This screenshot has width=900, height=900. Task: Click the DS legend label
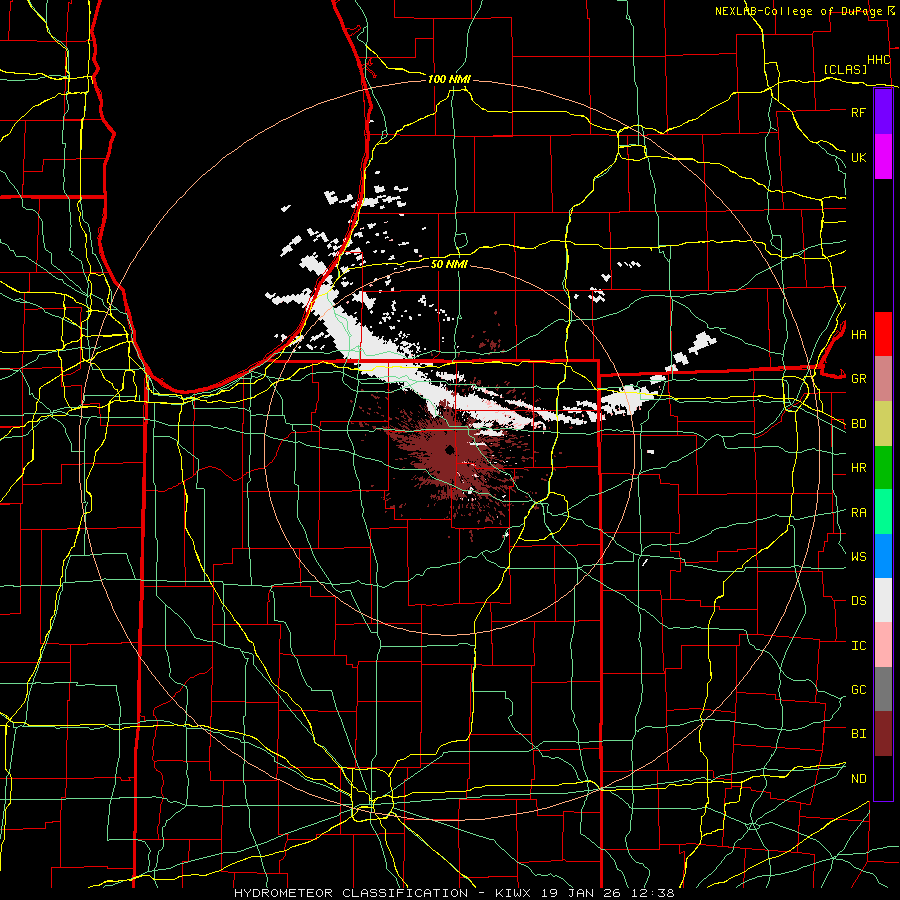858,601
